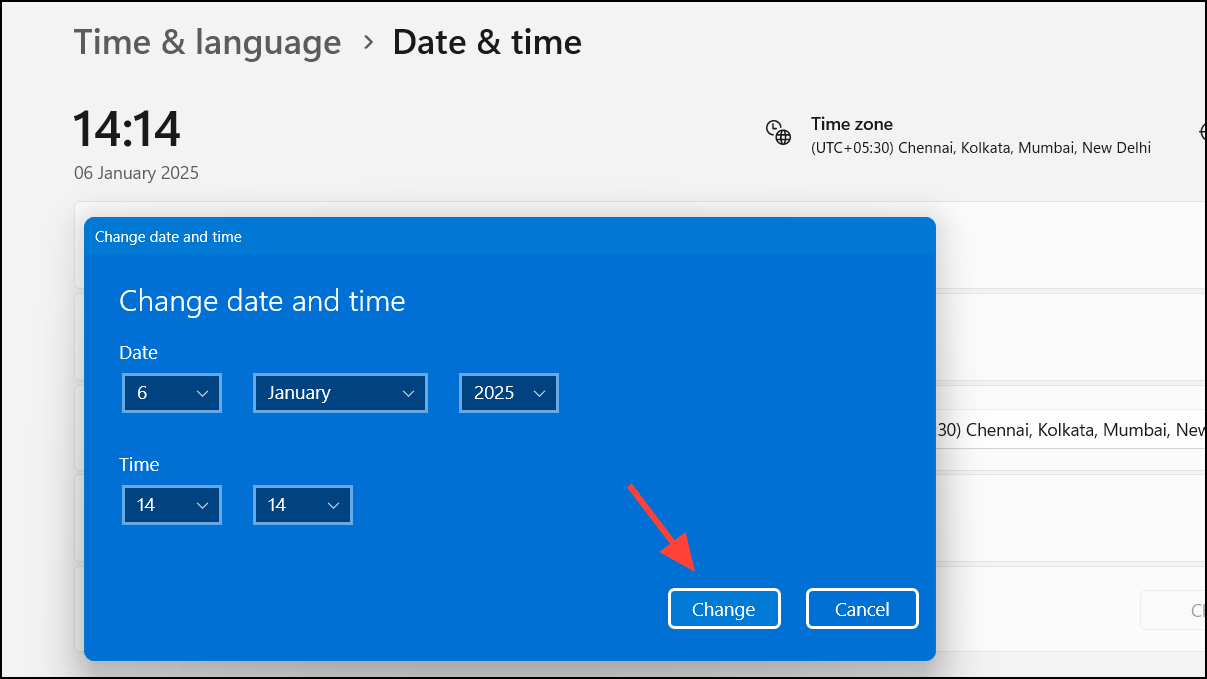Open the year dropdown showing 2025
The height and width of the screenshot is (679, 1207).
[x=508, y=392]
